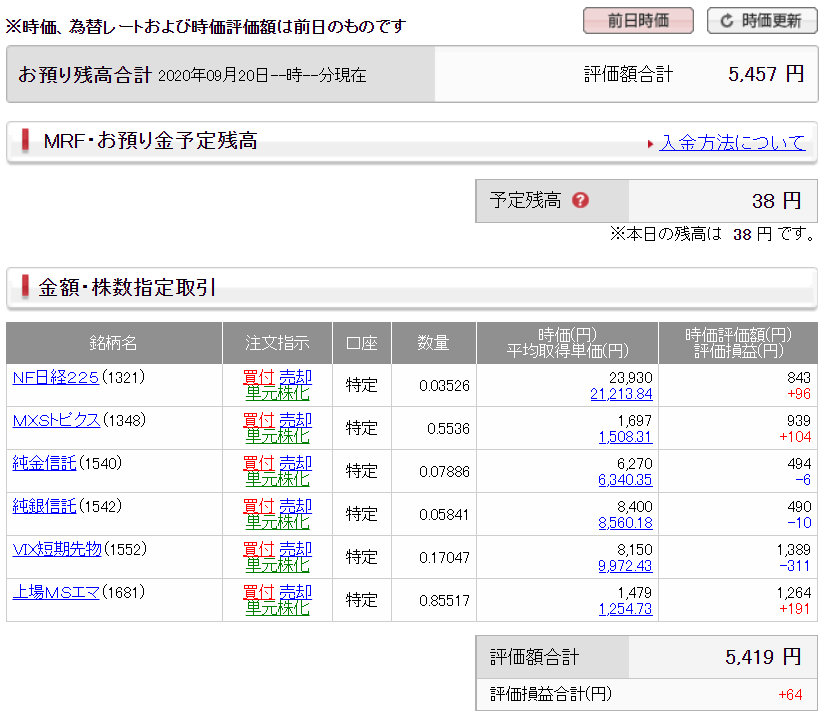Open average cost 21,213.84 link
824x719 pixels.
pos(621,394)
